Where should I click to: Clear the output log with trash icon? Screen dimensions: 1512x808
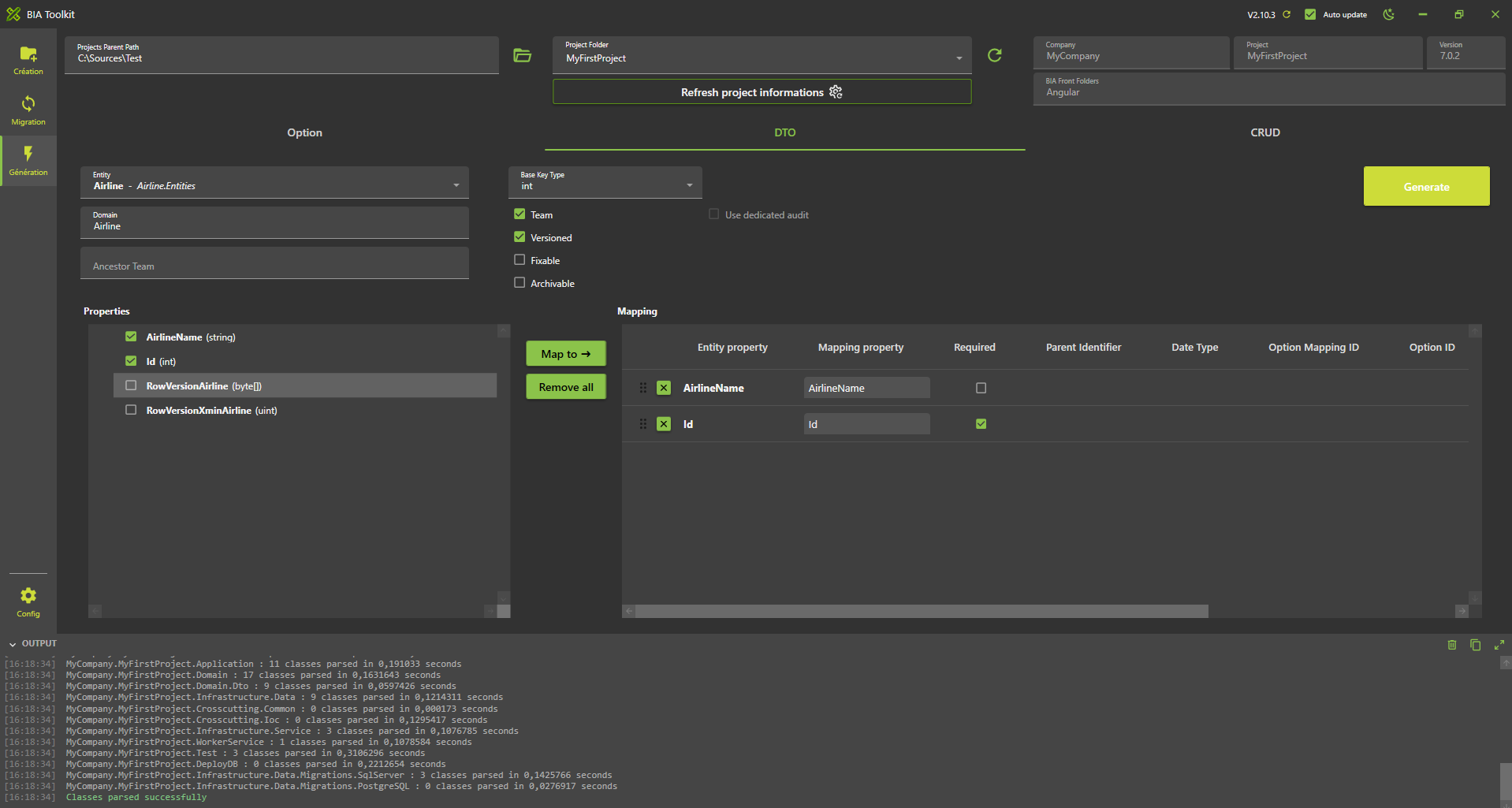pyautogui.click(x=1452, y=645)
